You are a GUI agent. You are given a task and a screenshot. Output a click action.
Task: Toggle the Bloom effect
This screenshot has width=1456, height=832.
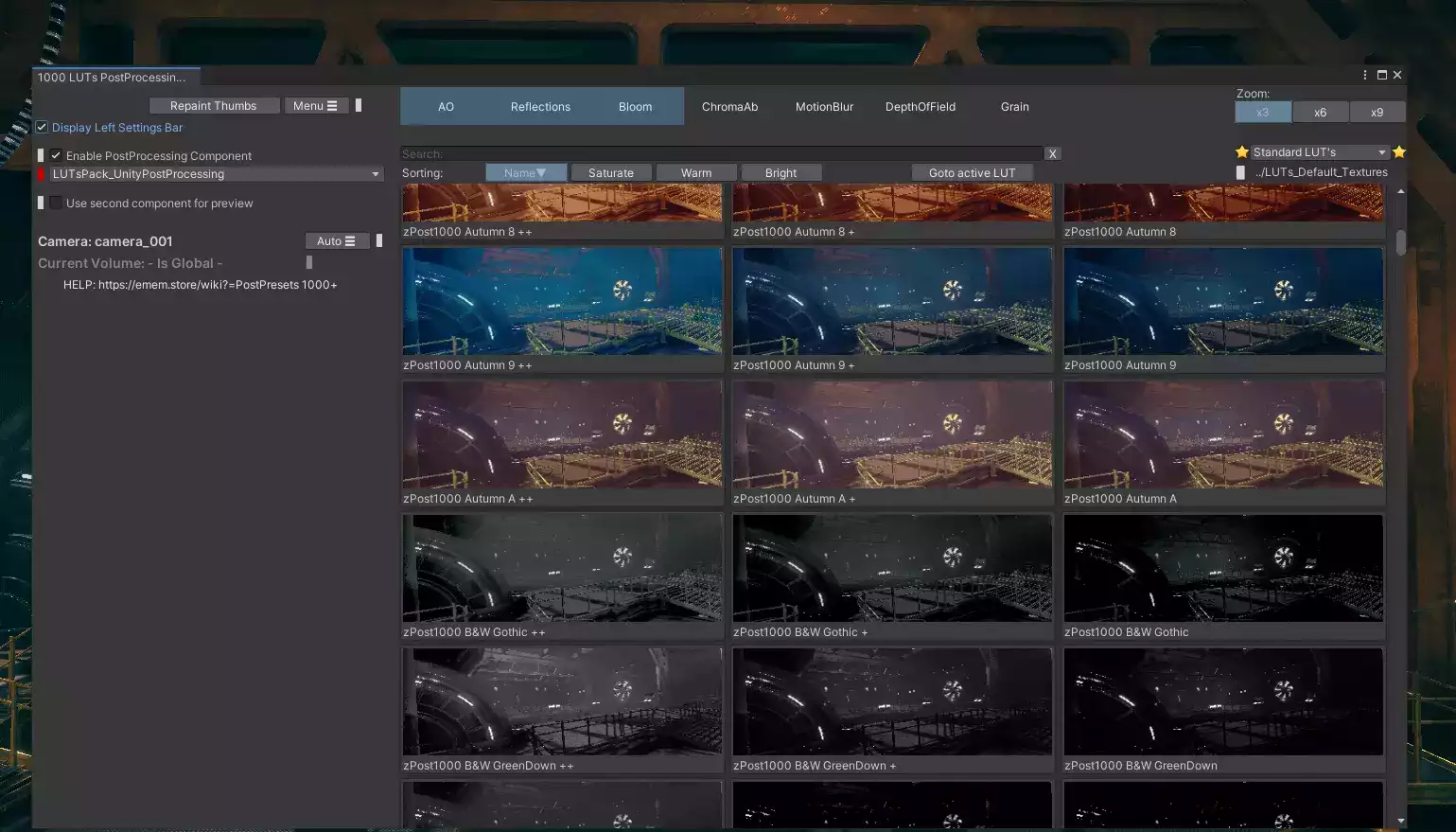point(636,107)
